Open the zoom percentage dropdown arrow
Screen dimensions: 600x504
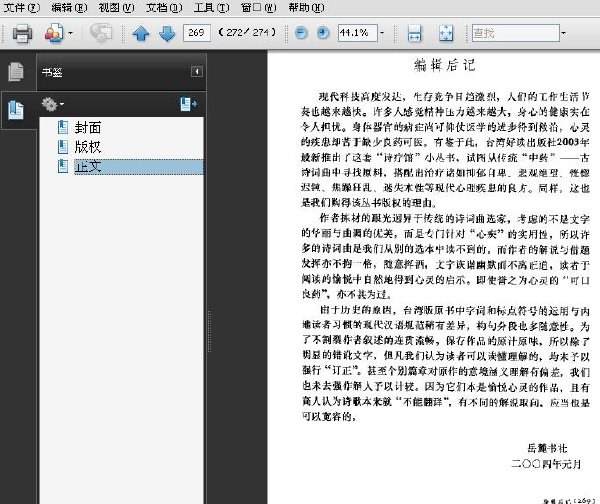(x=382, y=33)
